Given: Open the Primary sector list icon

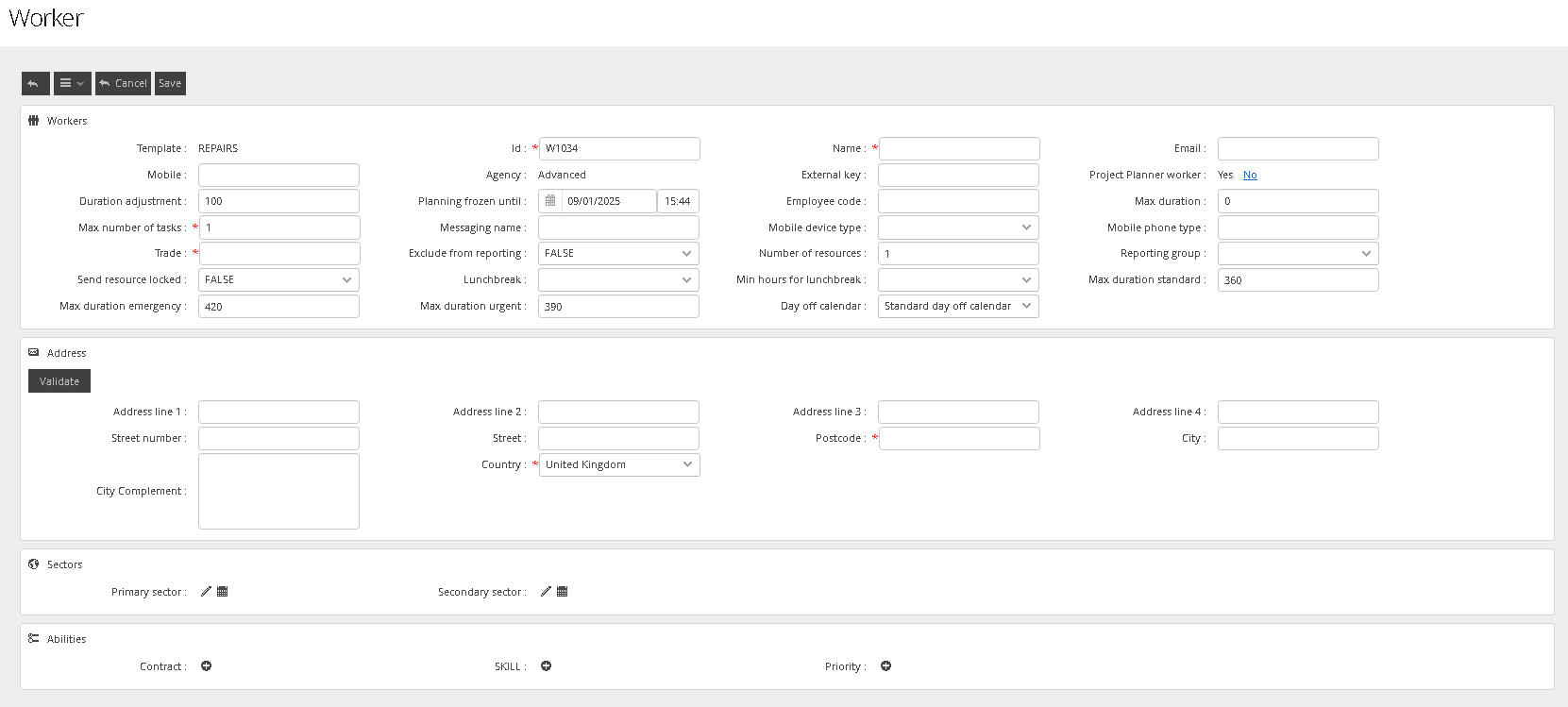Looking at the screenshot, I should 223,592.
